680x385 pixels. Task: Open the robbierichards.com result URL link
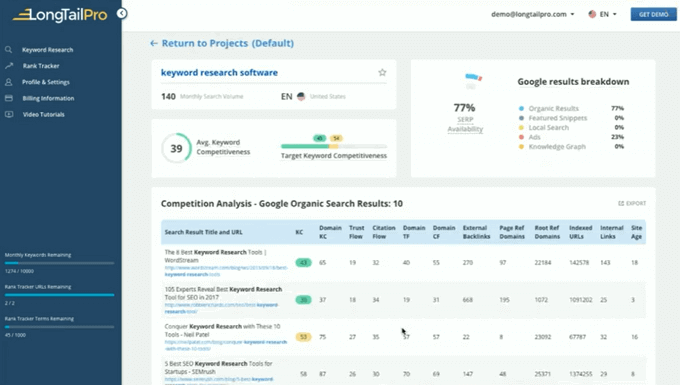tap(221, 308)
